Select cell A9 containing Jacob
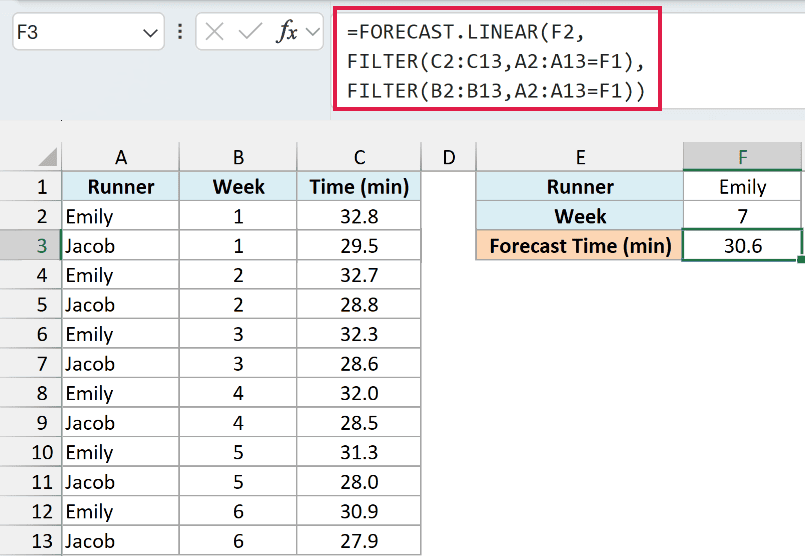The width and height of the screenshot is (805, 556). pyautogui.click(x=121, y=423)
